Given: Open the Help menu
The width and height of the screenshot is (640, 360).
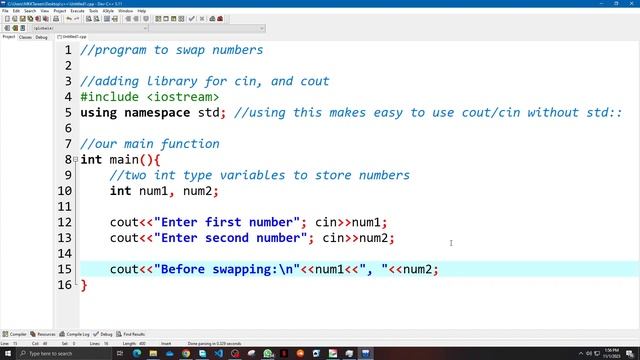Looking at the screenshot, I should (x=142, y=11).
